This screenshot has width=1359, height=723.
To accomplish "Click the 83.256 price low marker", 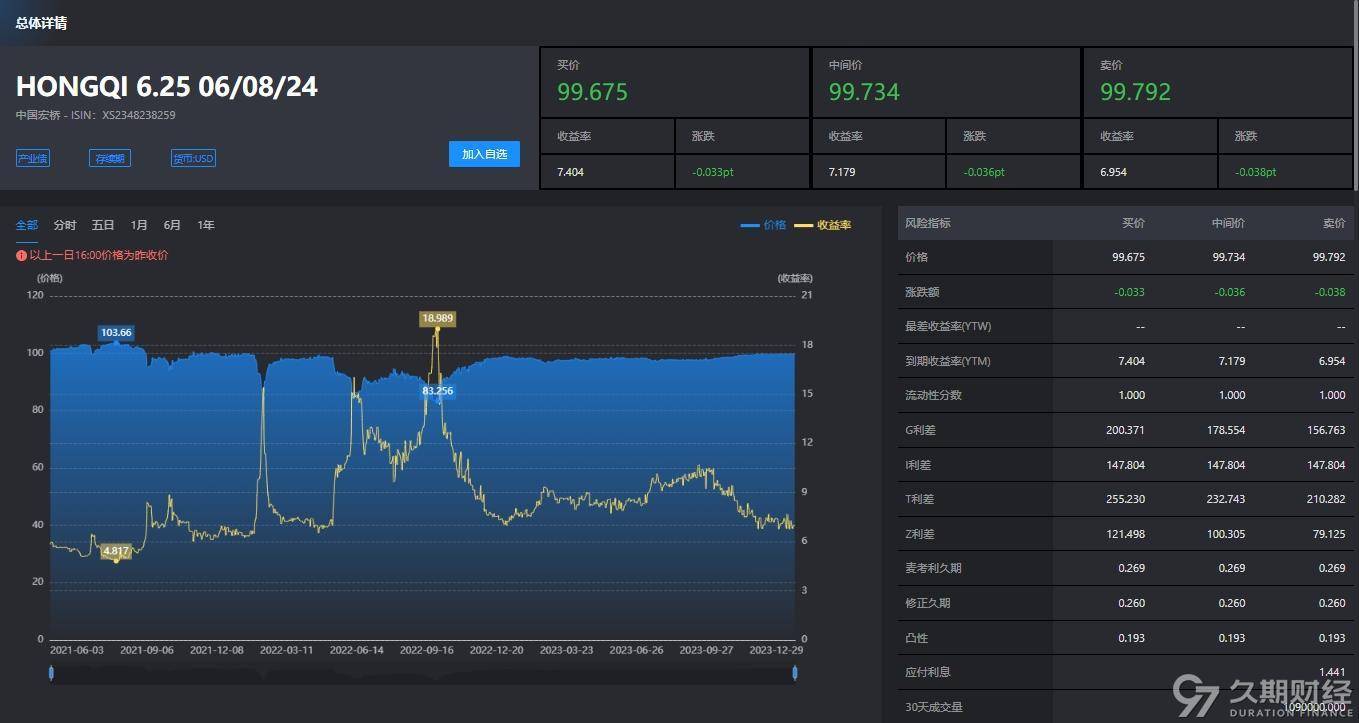I will point(438,391).
